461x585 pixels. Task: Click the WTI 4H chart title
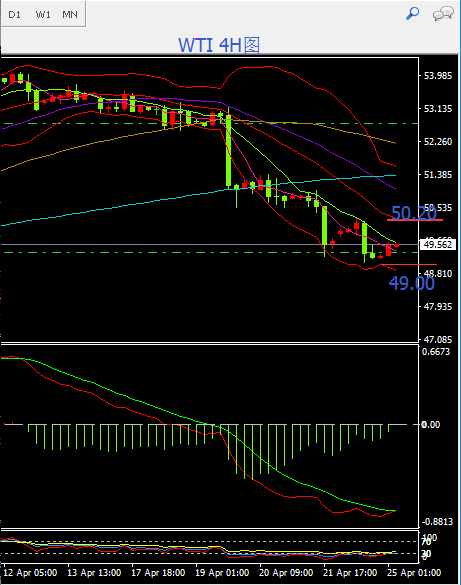219,45
